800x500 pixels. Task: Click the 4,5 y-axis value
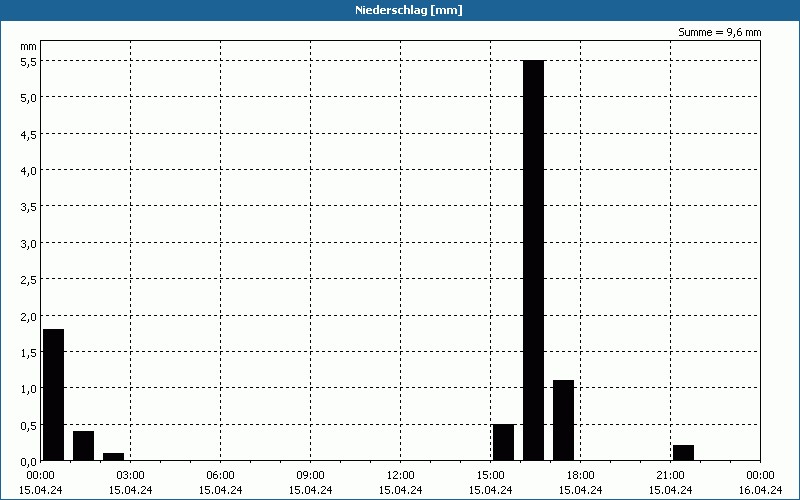click(29, 134)
